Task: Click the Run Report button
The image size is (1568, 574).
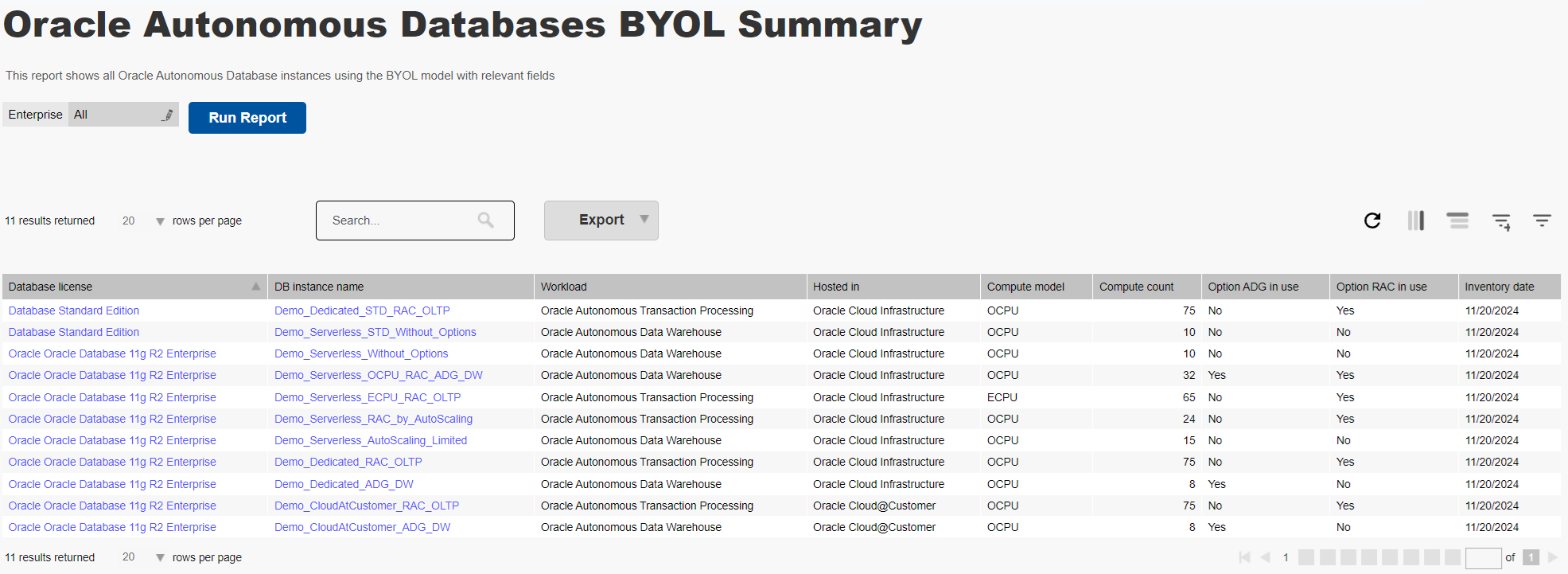Action: 247,118
